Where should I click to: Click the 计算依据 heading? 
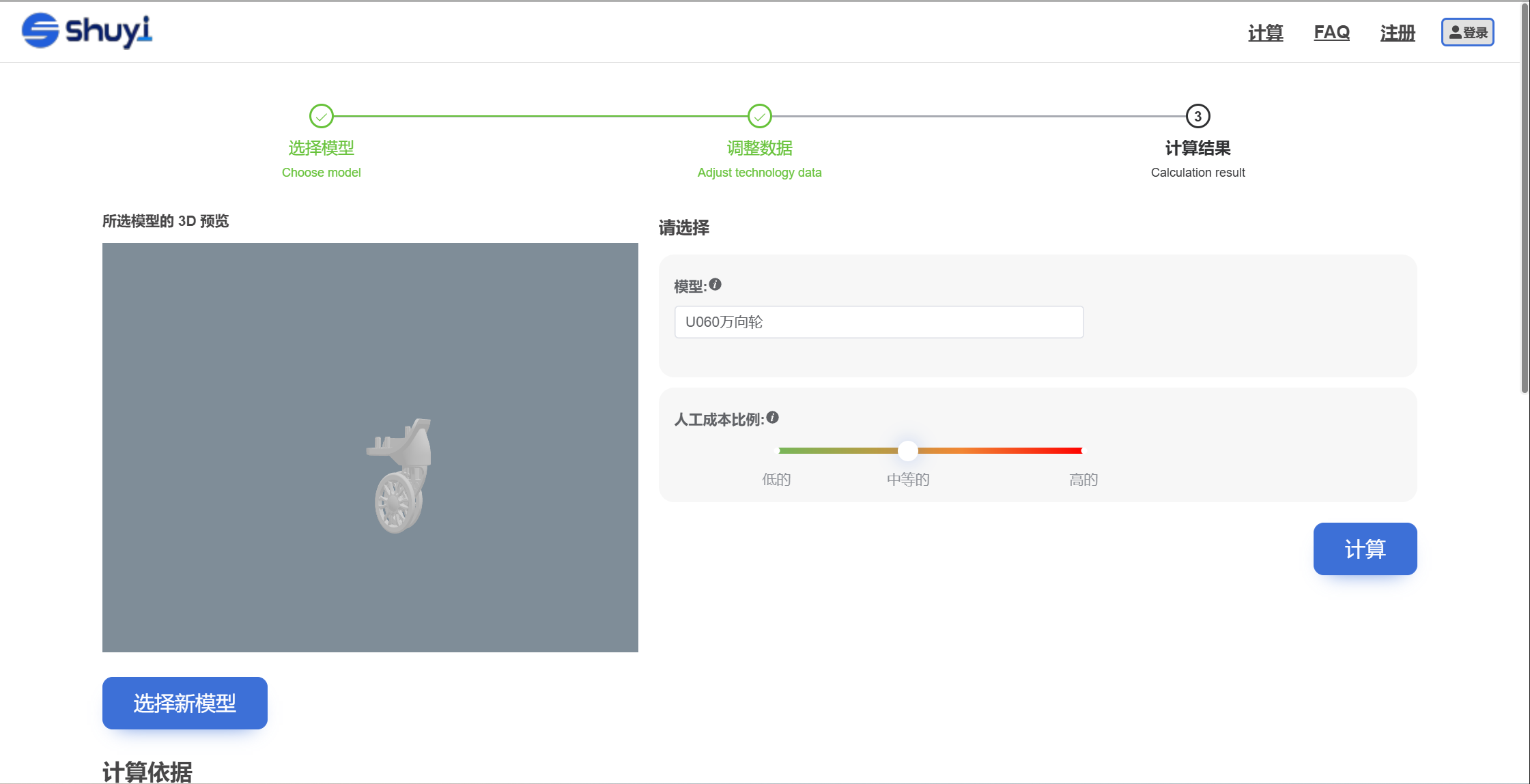(x=149, y=772)
